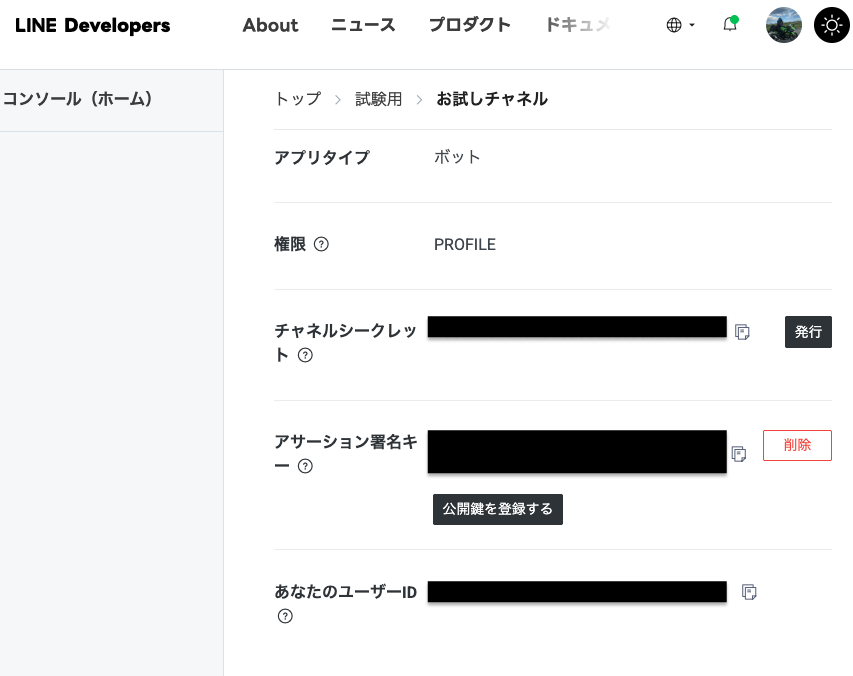Open the ニュース menu item
Viewport: 853px width, 676px height.
click(x=363, y=25)
